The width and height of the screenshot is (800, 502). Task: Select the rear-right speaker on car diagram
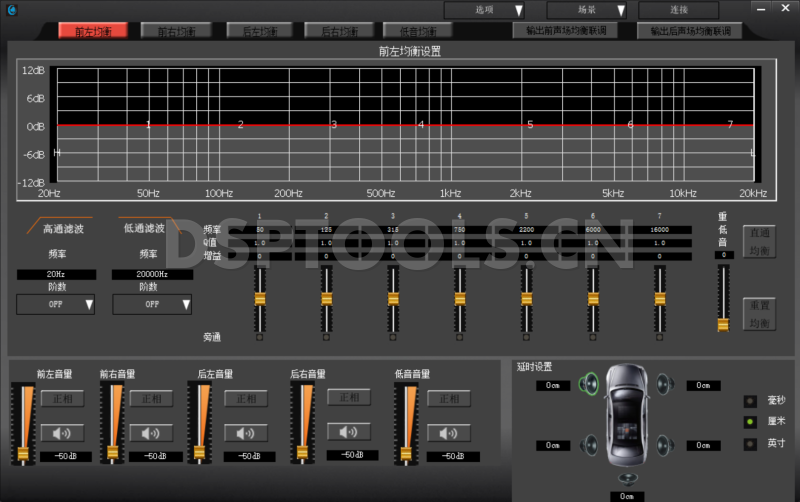[665, 444]
